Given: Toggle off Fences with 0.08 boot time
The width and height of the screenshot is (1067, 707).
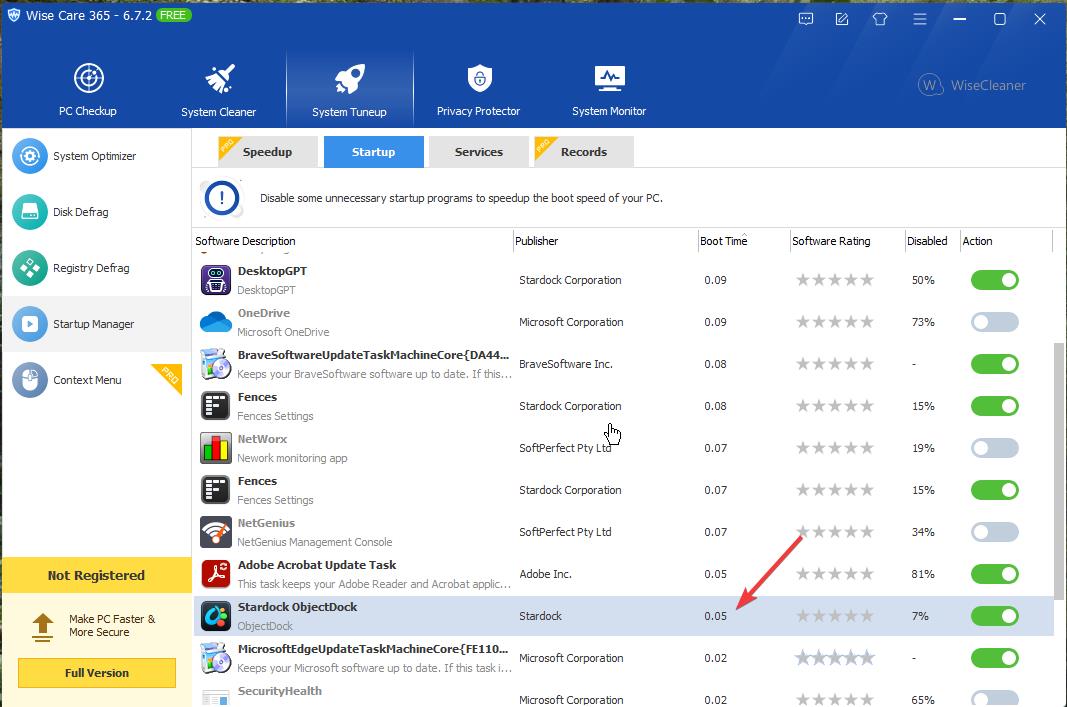Looking at the screenshot, I should tap(994, 406).
